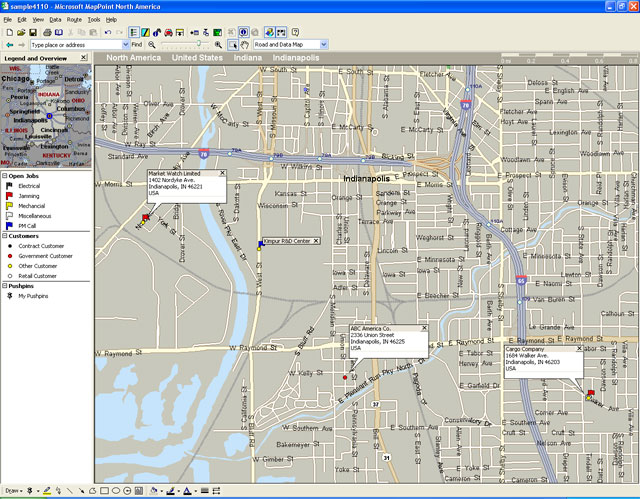The image size is (640, 499).
Task: Click the Print icon
Action: click(47, 32)
